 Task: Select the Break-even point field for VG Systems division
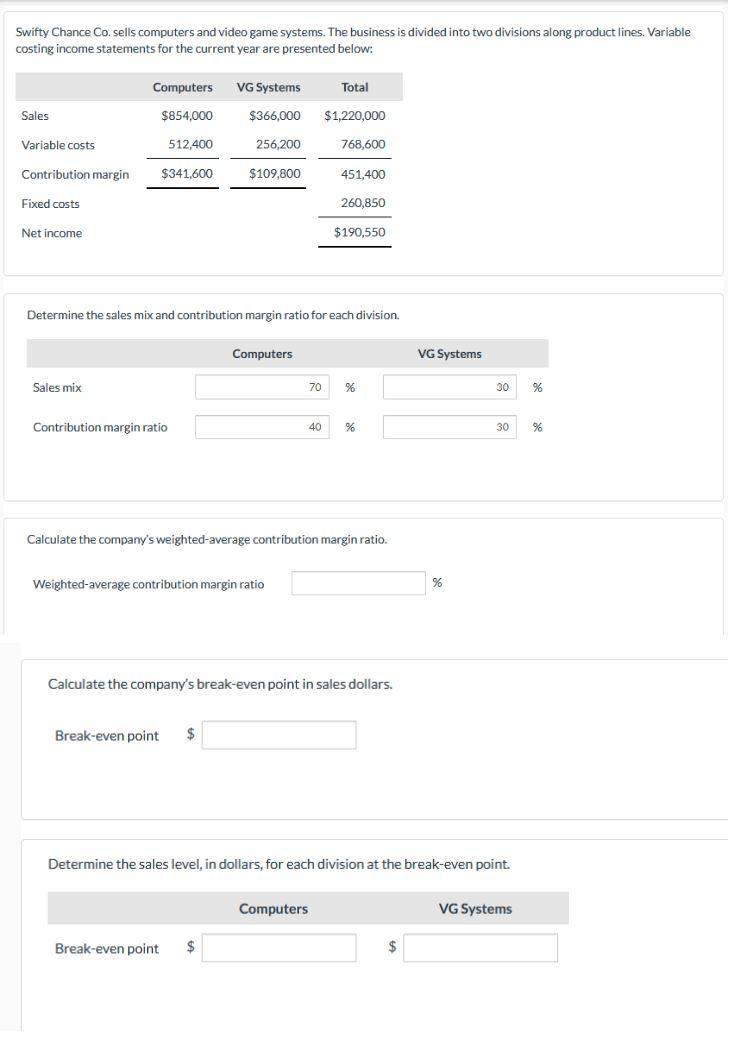tap(481, 947)
